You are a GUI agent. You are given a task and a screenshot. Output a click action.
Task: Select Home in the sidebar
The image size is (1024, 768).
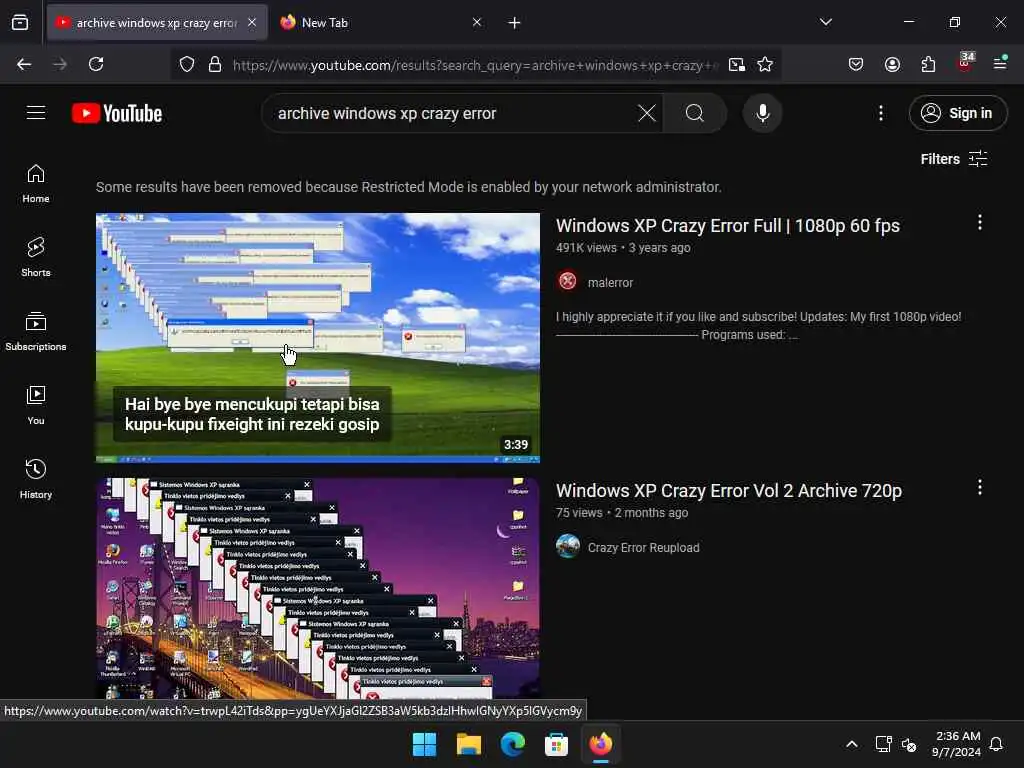(36, 184)
